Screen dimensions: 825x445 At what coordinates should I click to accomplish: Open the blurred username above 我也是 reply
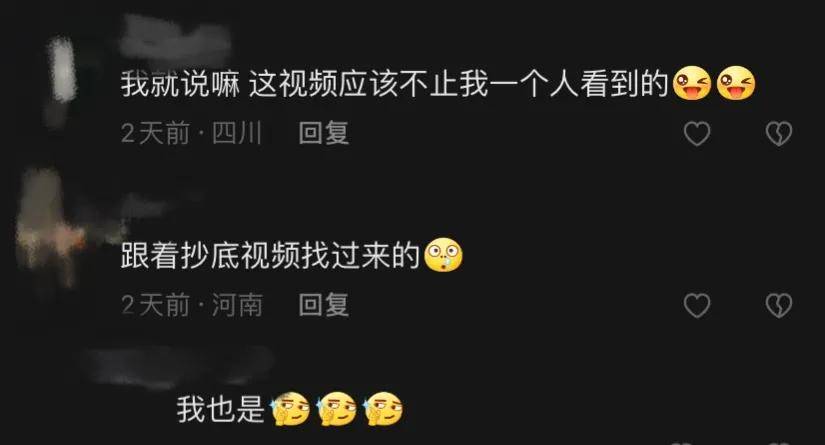click(179, 367)
